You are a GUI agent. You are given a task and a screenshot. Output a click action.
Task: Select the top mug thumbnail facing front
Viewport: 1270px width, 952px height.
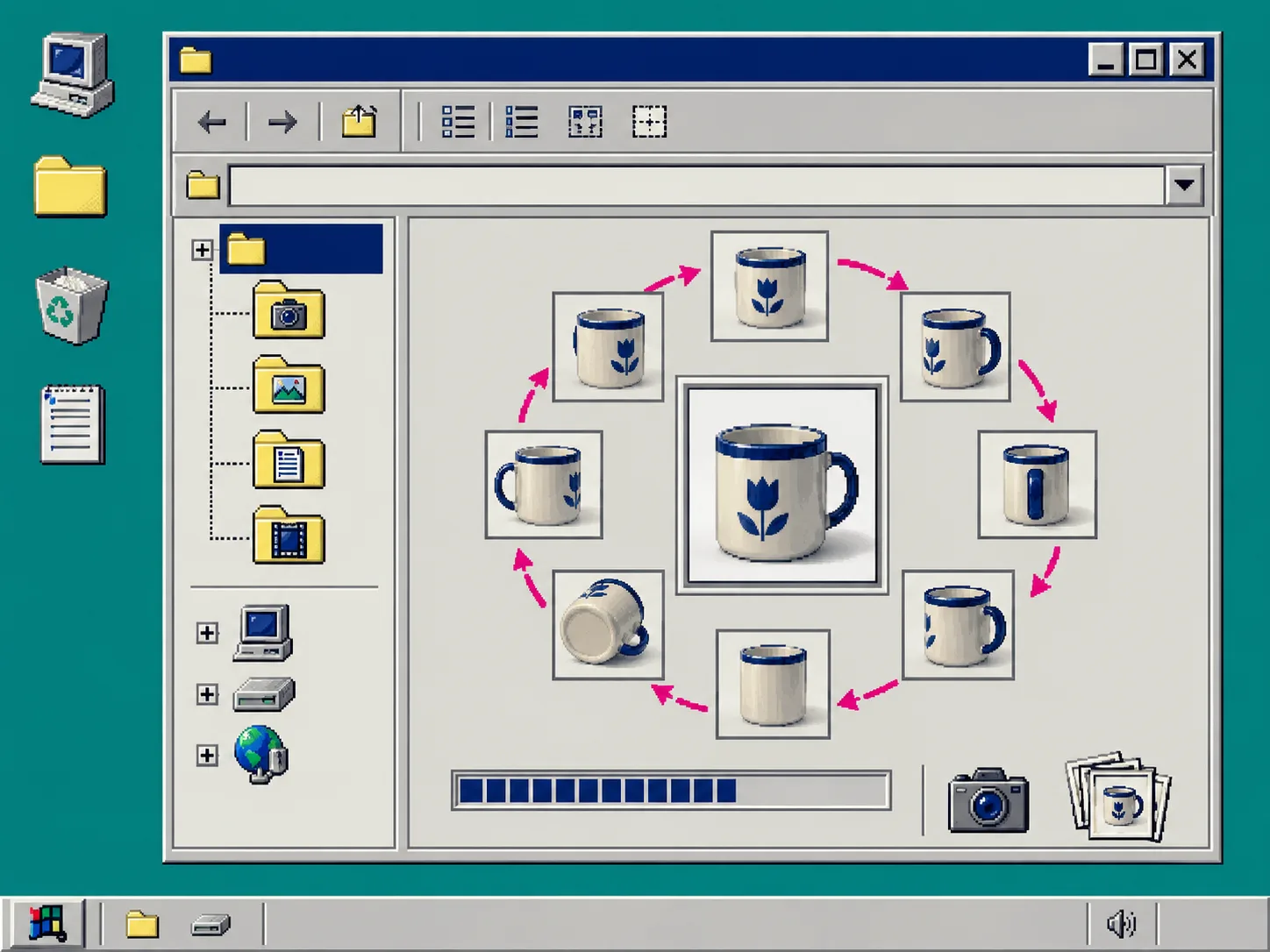pyautogui.click(x=769, y=286)
